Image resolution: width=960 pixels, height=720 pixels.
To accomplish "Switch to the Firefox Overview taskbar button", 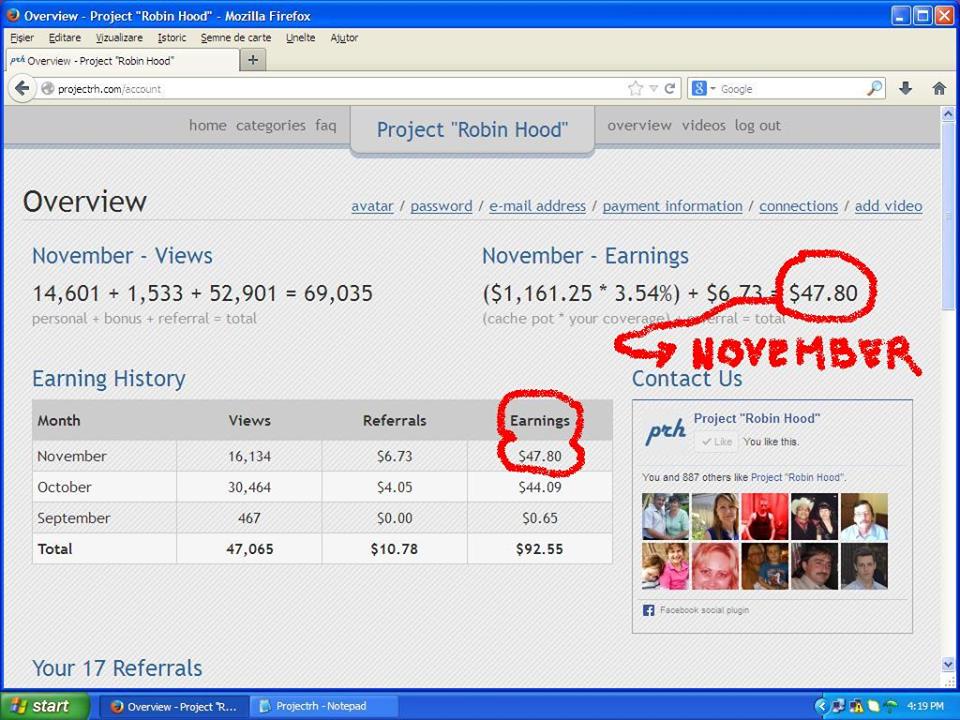I will pos(173,707).
